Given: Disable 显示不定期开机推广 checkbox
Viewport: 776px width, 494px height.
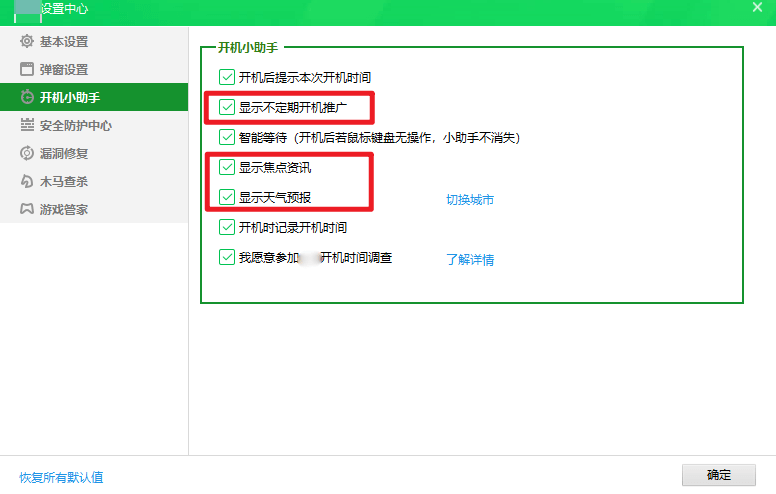Looking at the screenshot, I should [227, 107].
